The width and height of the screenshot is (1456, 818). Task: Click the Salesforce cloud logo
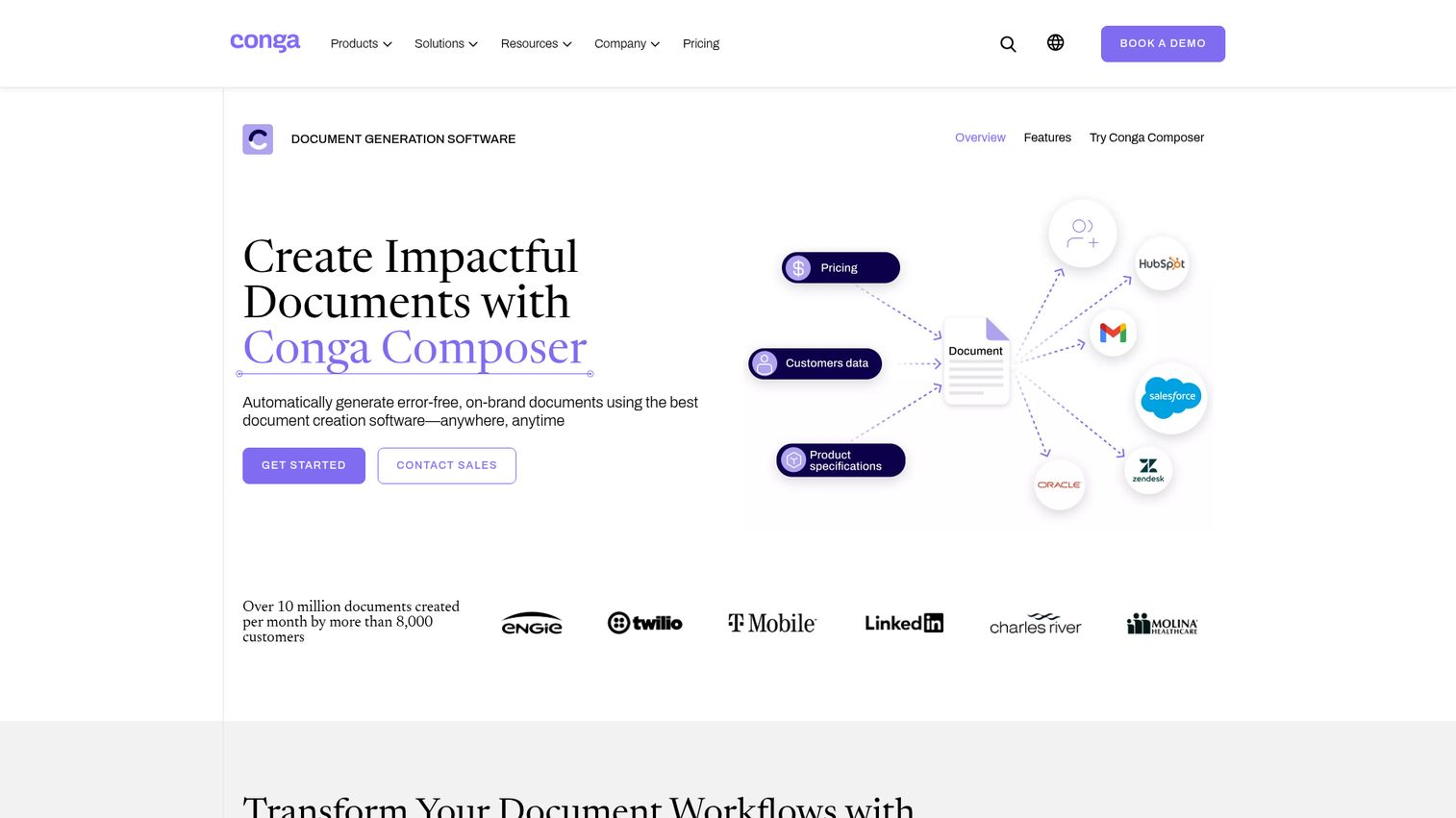[x=1171, y=397]
